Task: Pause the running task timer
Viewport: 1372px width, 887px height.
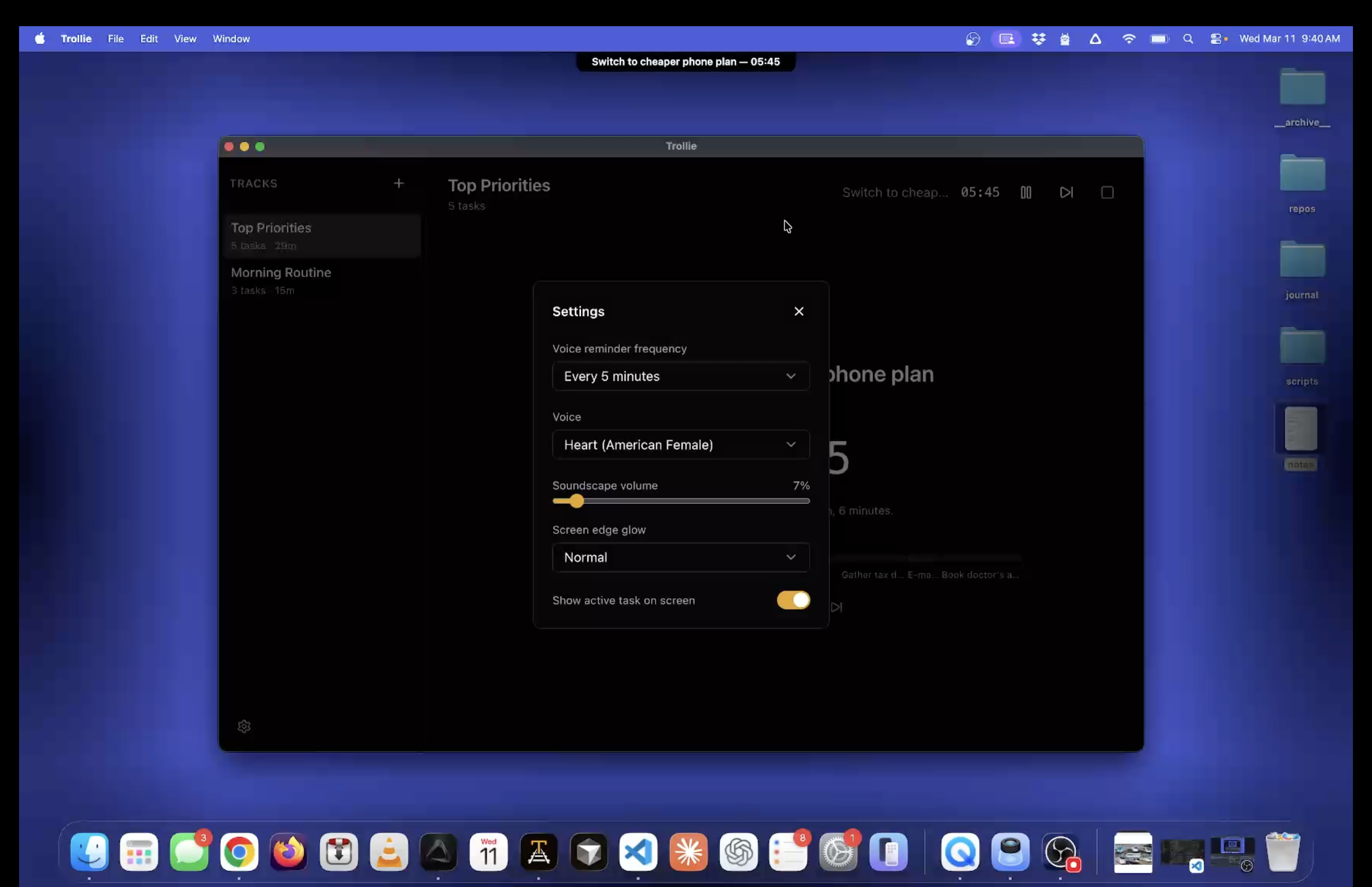Action: [x=1025, y=193]
